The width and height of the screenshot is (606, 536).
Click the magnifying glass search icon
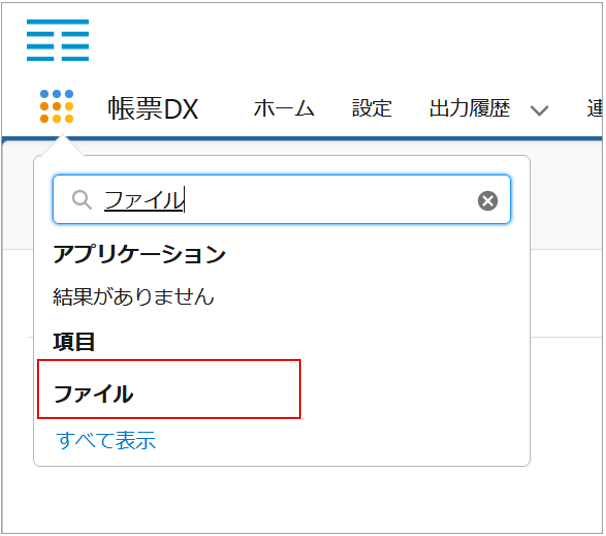coord(81,201)
